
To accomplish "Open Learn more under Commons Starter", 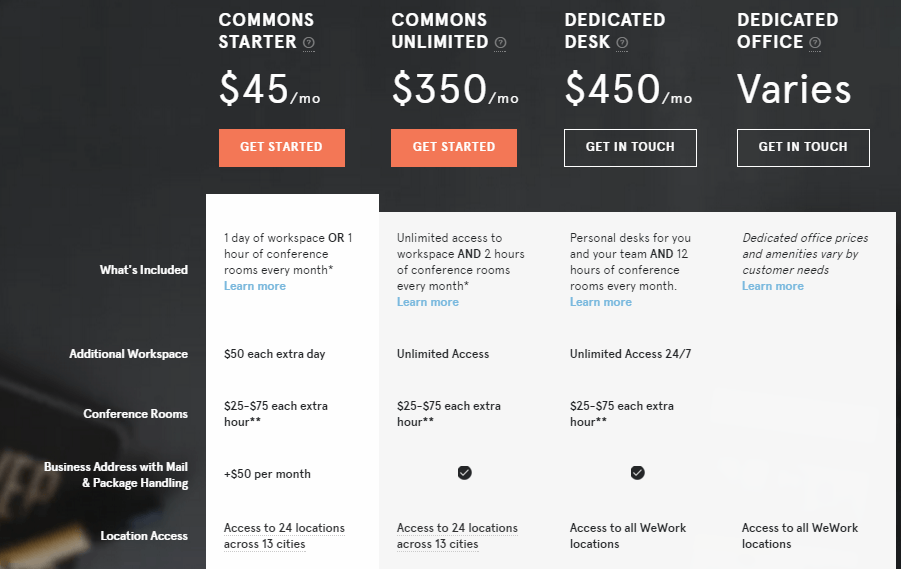I will [255, 286].
